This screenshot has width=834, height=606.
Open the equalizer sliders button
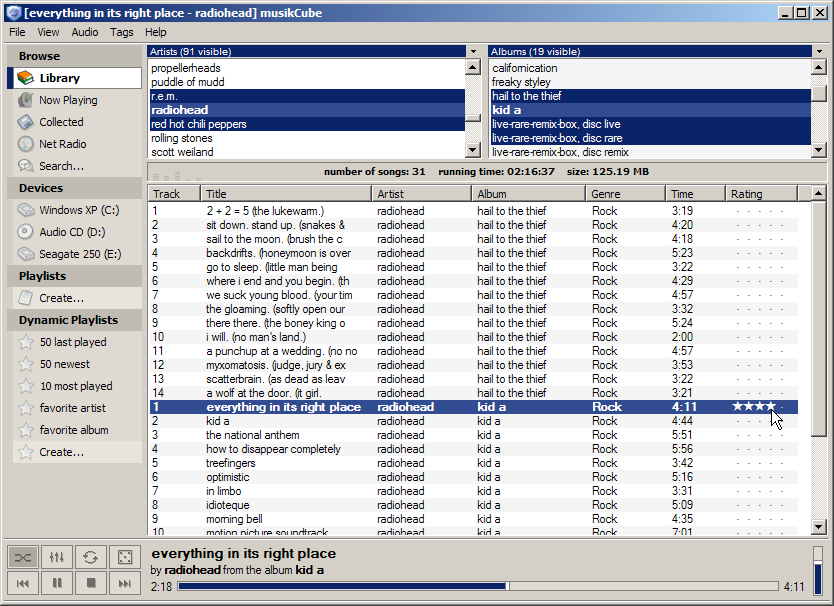pyautogui.click(x=57, y=557)
